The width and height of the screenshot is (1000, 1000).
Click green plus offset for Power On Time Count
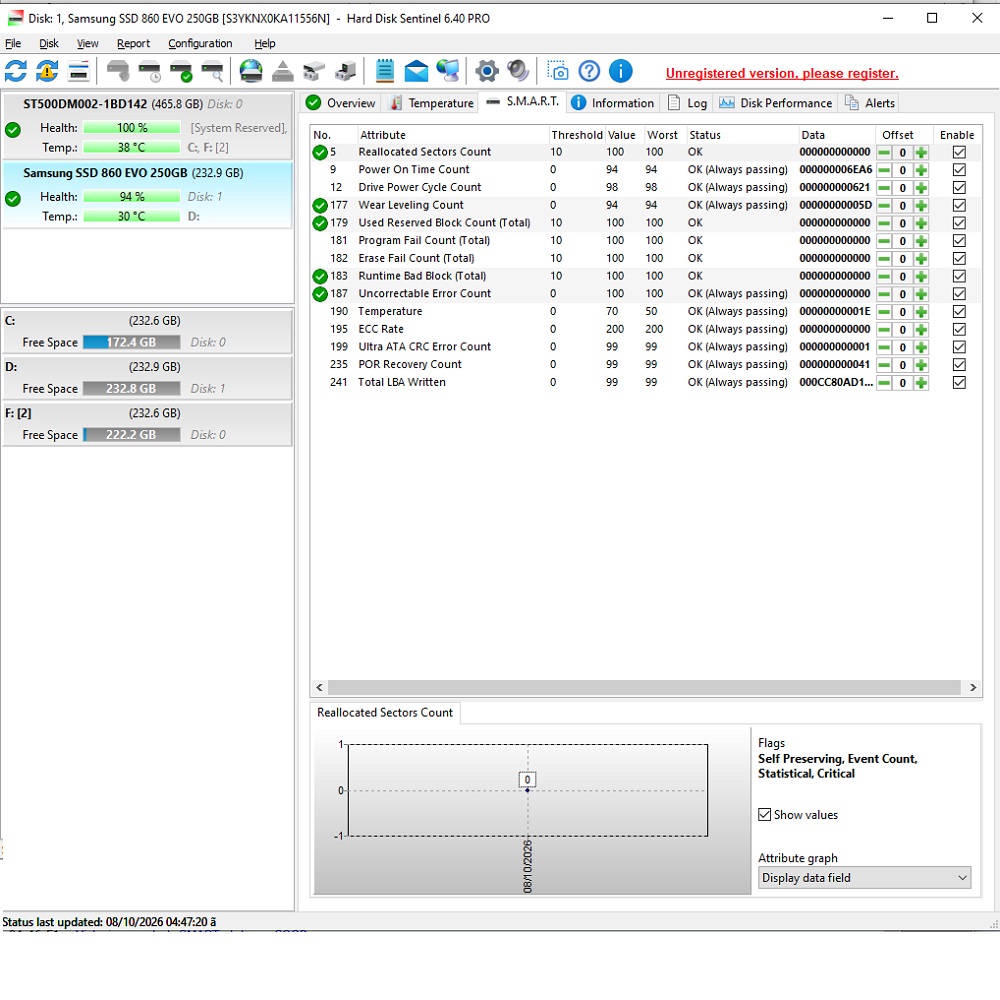[921, 170]
